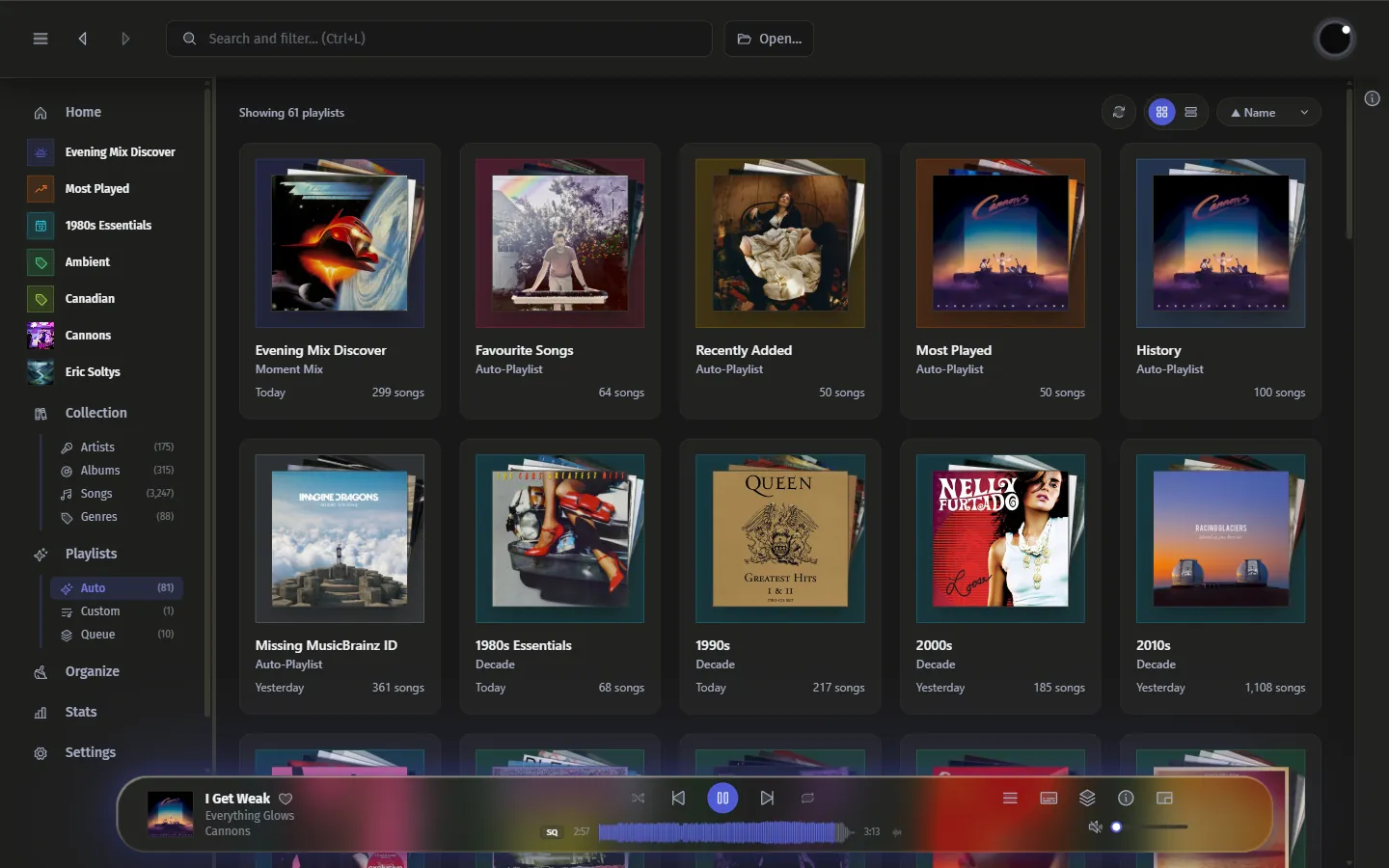Select Custom playlists in sidebar

116,611
